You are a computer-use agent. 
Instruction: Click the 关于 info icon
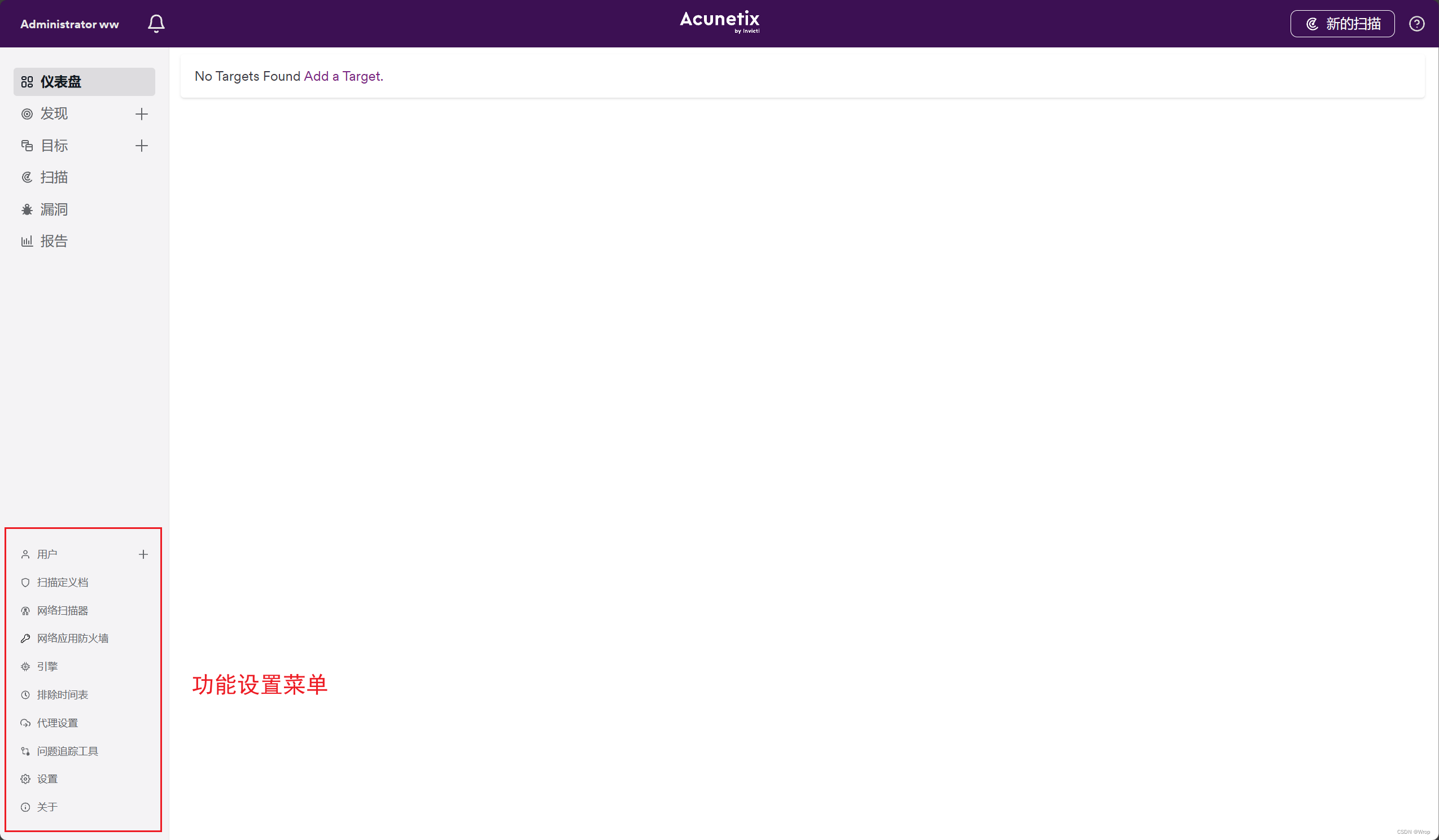pos(25,807)
